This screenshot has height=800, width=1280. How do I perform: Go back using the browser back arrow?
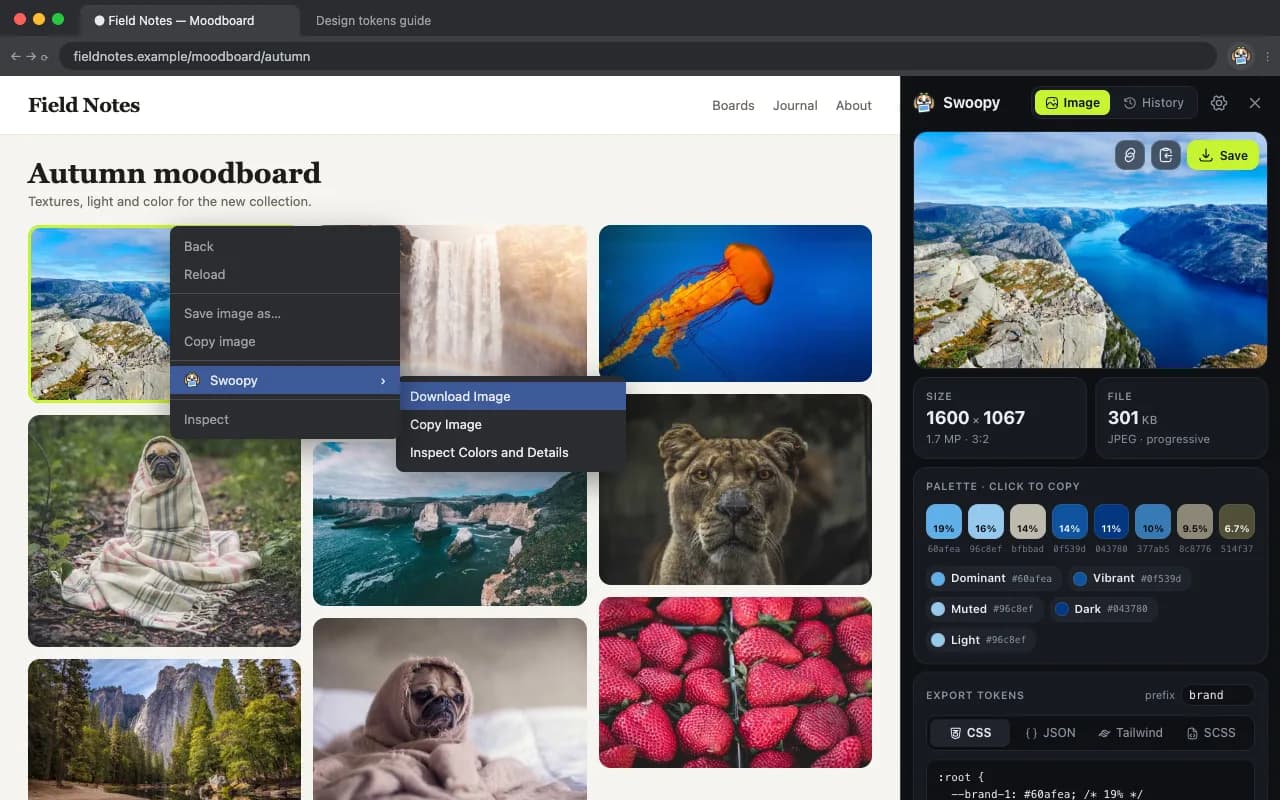tap(15, 56)
